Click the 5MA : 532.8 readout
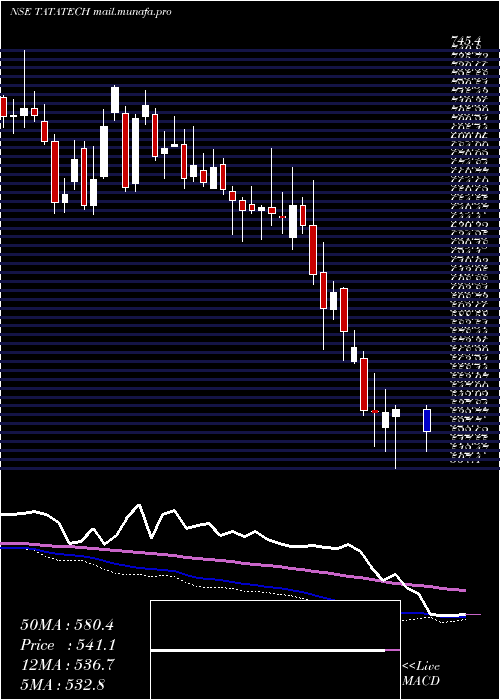This screenshot has width=500, height=700. (x=62, y=684)
